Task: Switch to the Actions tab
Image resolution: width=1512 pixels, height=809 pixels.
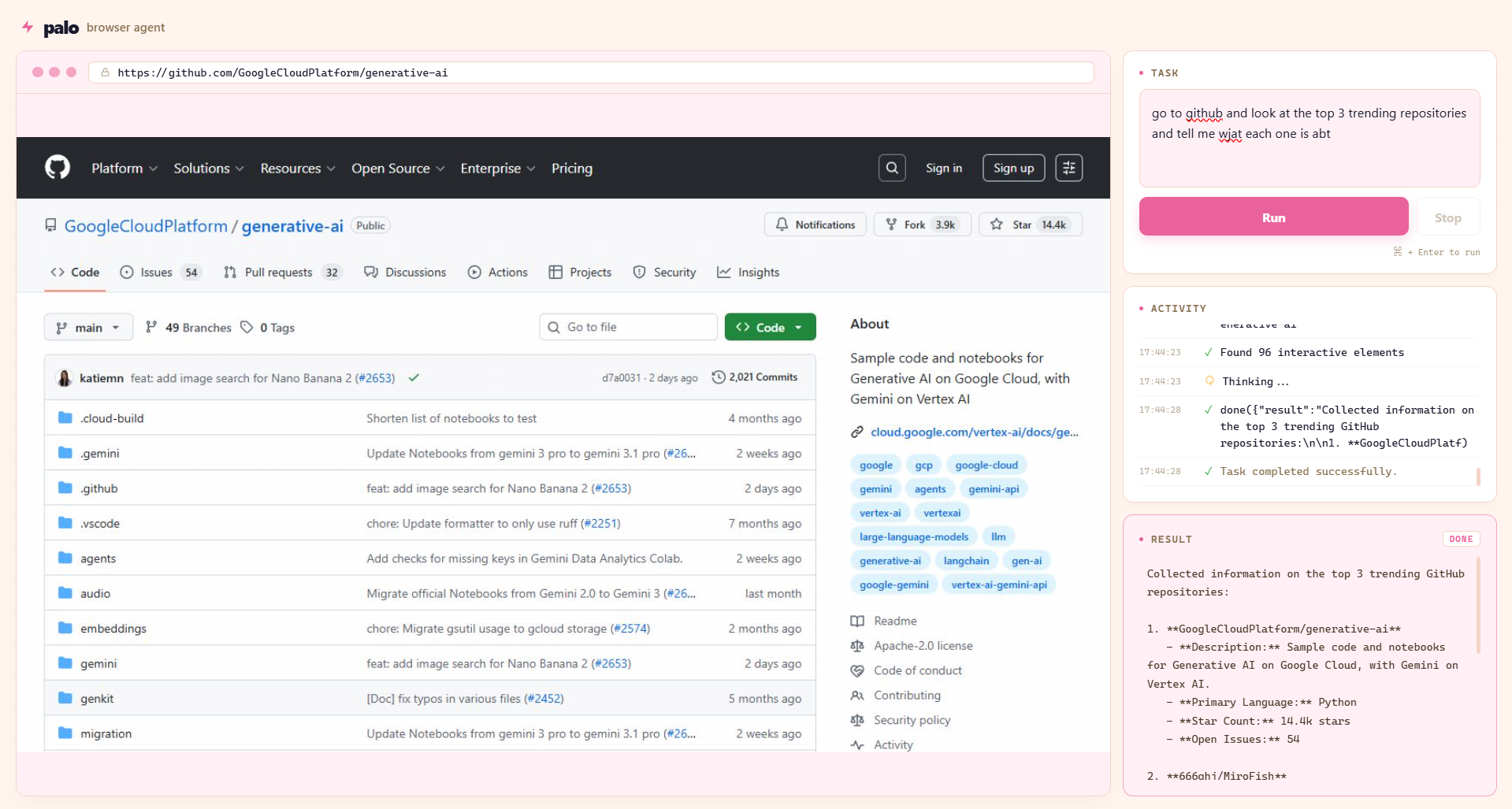Action: 497,272
